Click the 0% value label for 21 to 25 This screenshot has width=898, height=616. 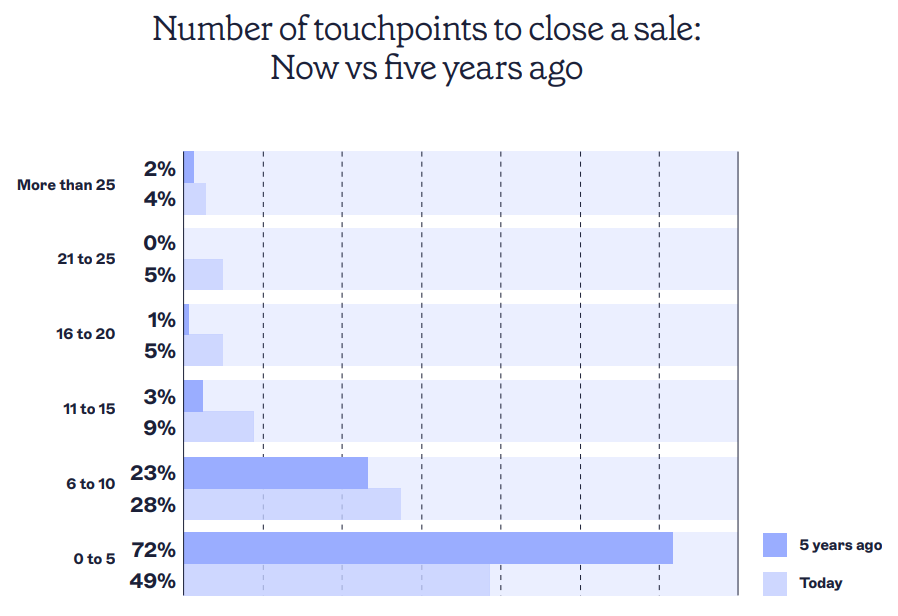(159, 243)
